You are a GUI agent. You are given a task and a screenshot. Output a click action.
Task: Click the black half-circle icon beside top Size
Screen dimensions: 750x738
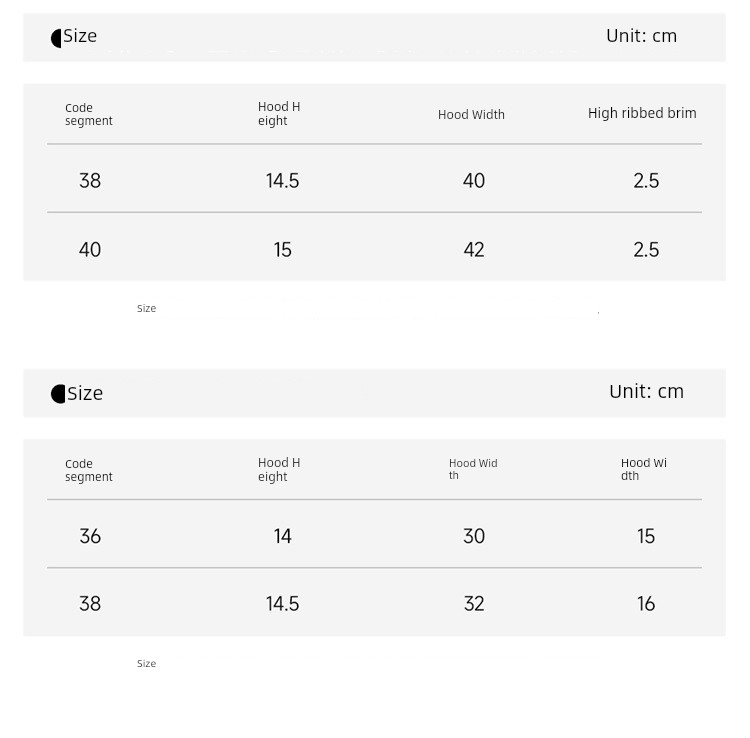coord(56,38)
